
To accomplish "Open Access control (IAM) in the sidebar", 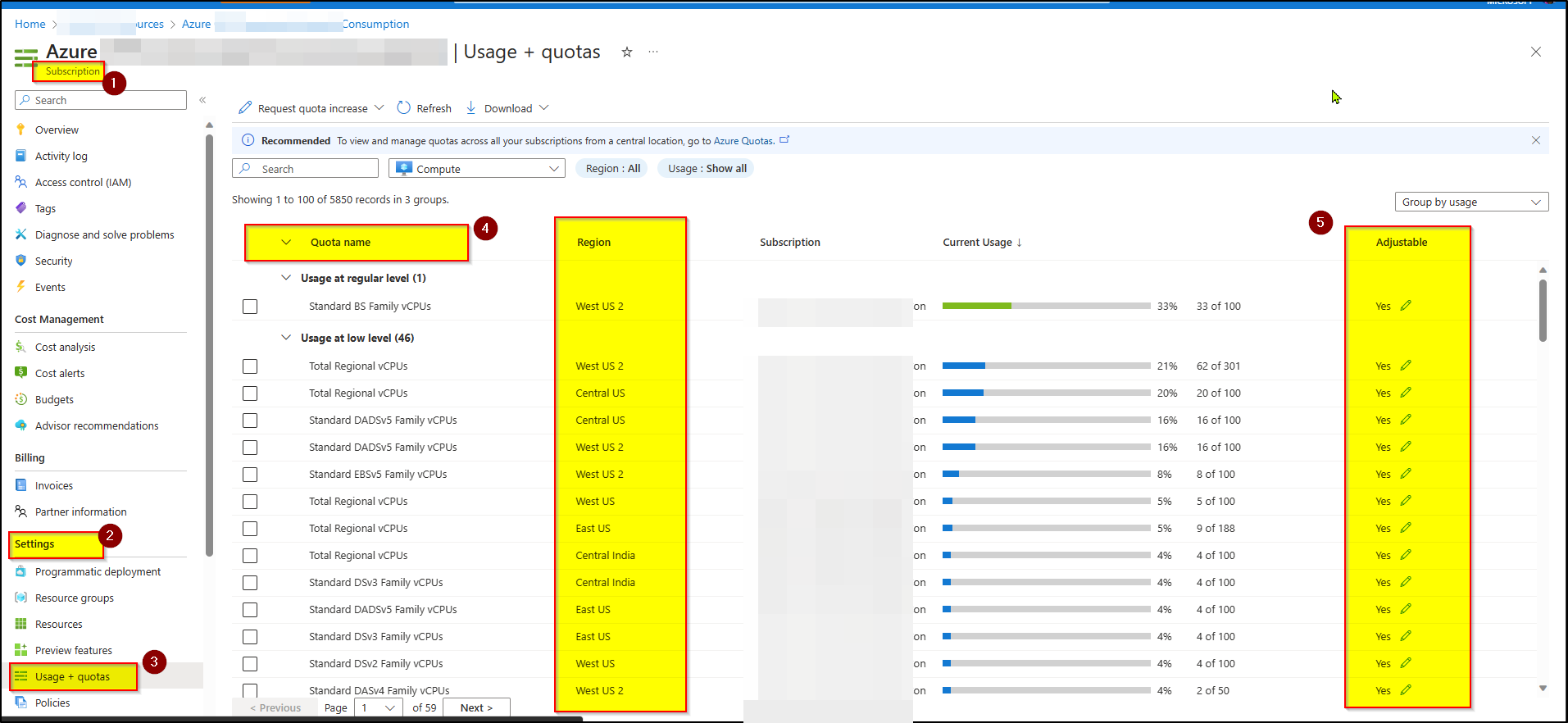I will click(83, 182).
